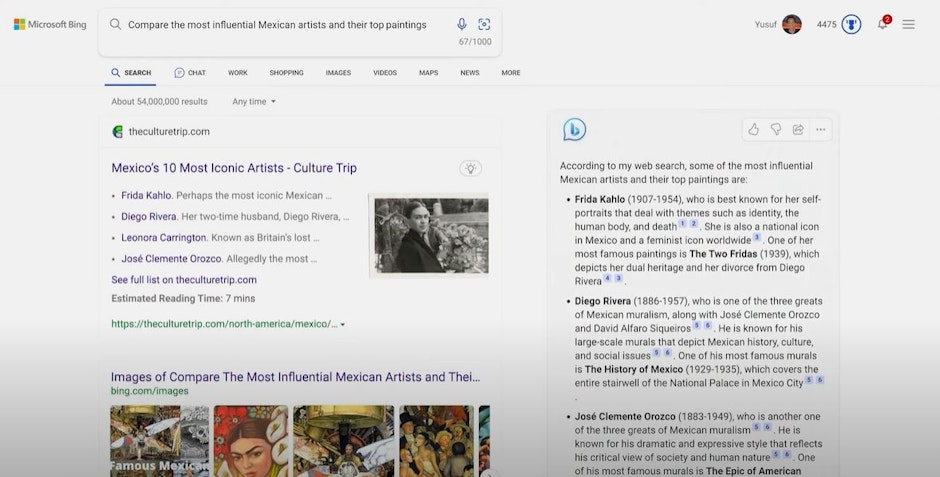The image size is (940, 477).
Task: Go to the Images tab
Action: coord(338,73)
